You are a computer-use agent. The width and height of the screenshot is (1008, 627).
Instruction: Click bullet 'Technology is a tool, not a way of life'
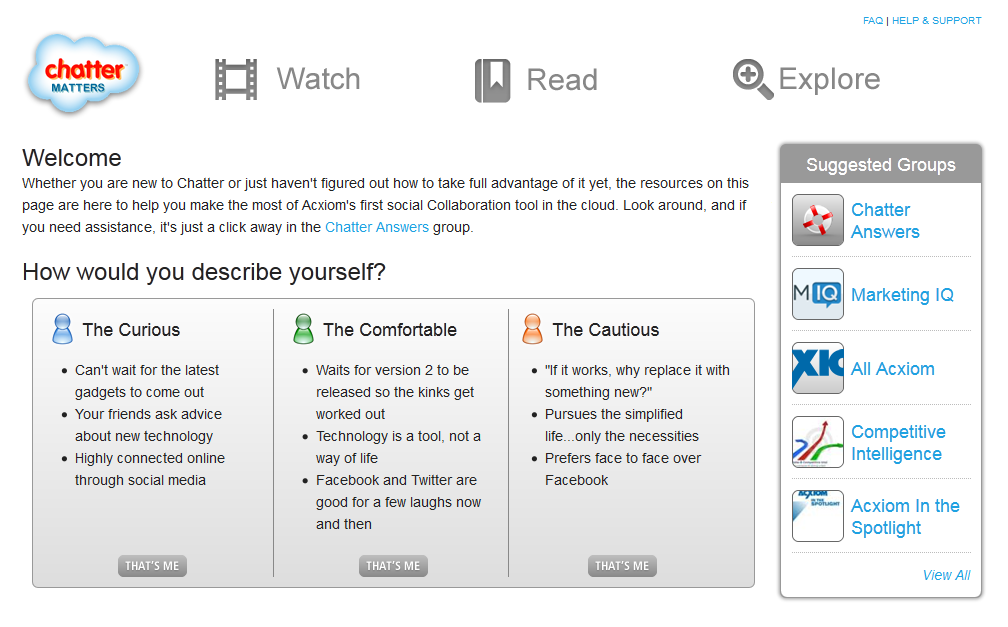pyautogui.click(x=398, y=447)
